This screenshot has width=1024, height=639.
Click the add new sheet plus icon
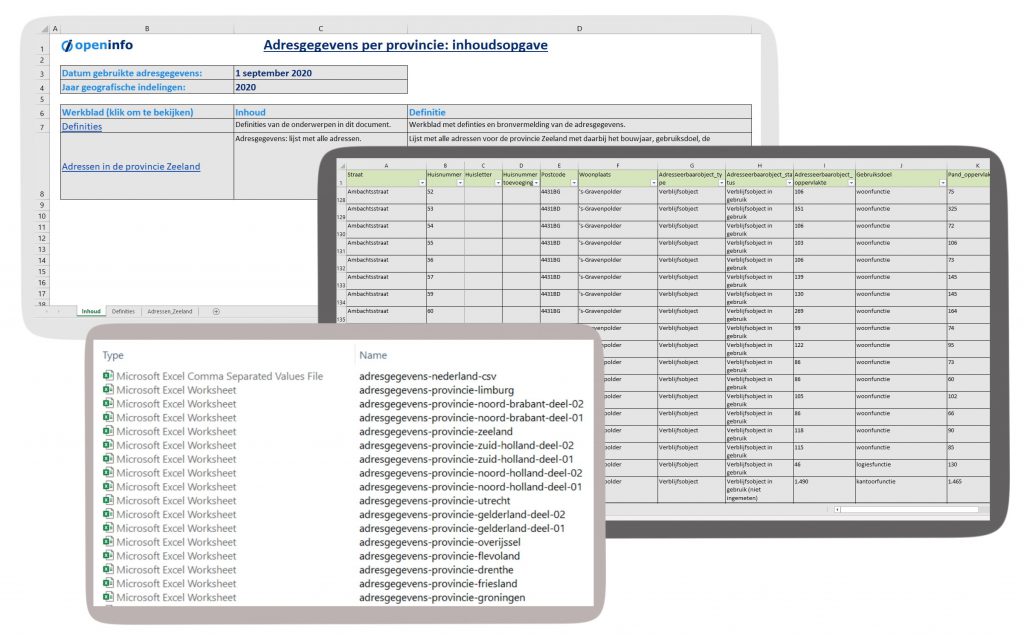(x=216, y=312)
